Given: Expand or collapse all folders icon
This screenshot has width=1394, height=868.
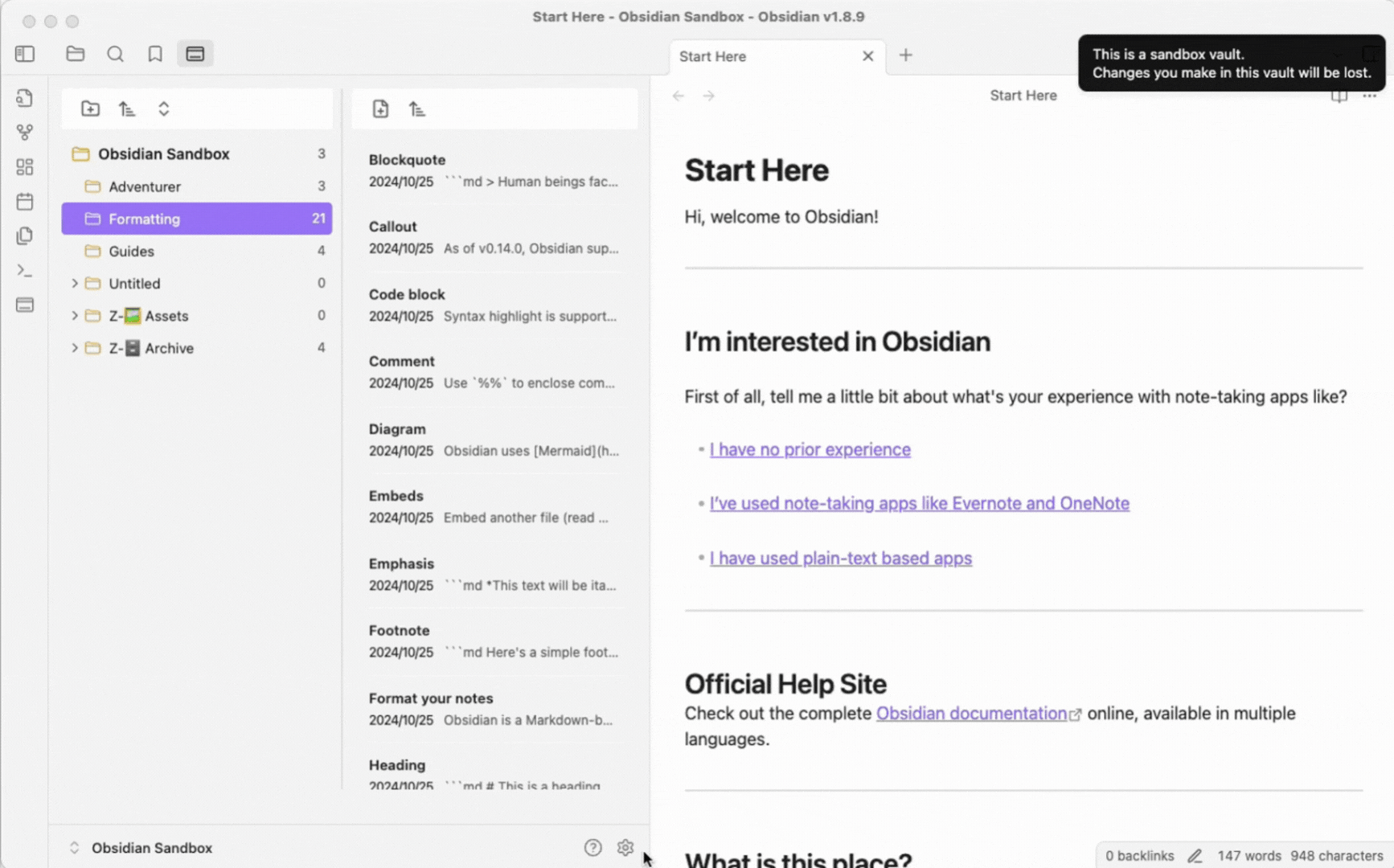Looking at the screenshot, I should (164, 108).
